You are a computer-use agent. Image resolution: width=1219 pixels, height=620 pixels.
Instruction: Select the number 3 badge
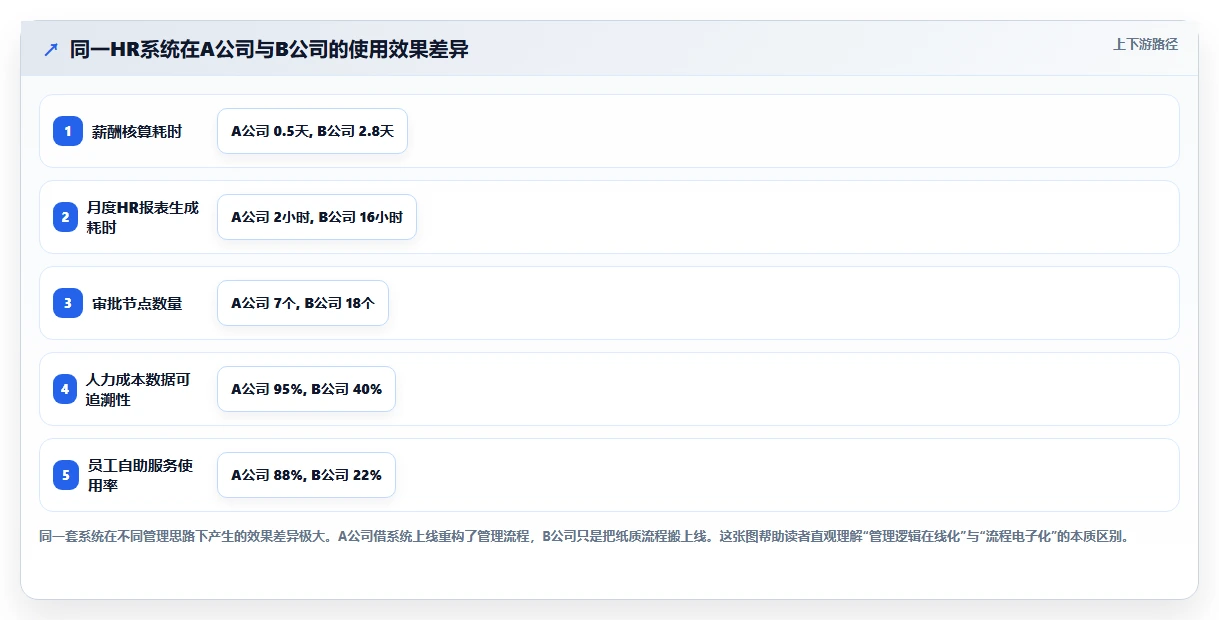(x=68, y=303)
